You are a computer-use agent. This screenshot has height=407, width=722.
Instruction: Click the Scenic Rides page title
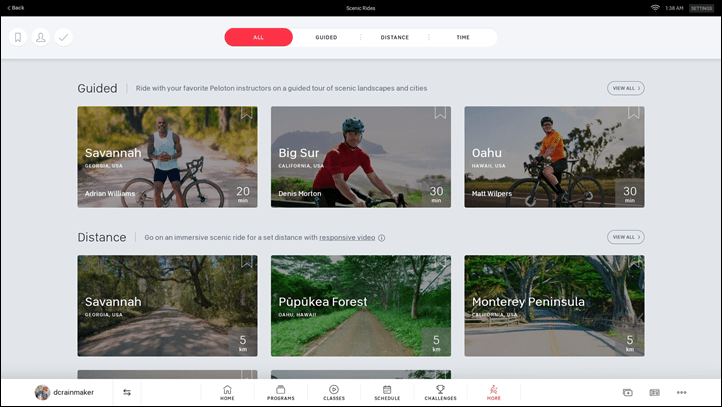[x=361, y=8]
